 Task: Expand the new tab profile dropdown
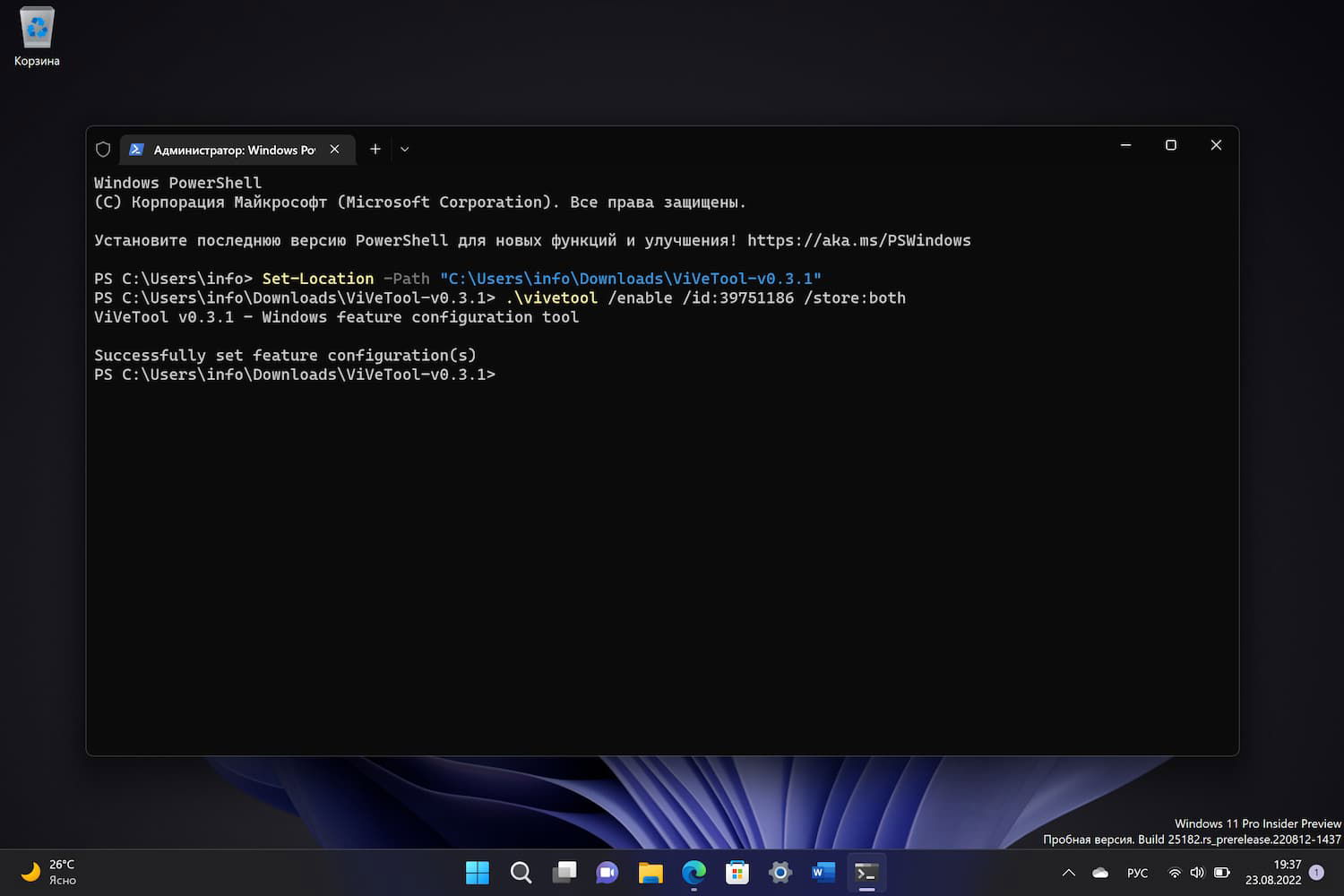tap(405, 150)
